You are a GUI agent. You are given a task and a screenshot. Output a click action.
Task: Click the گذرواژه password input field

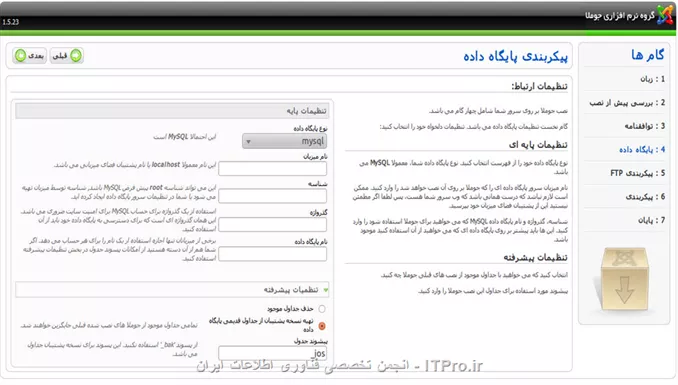point(272,225)
